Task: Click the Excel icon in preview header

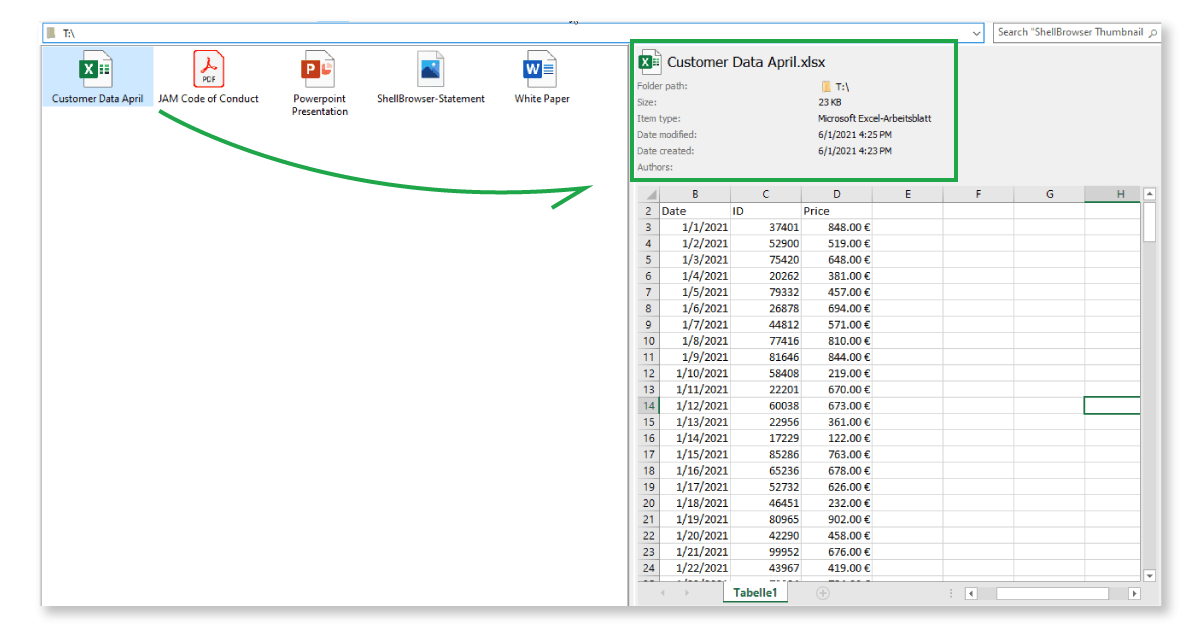Action: point(650,62)
